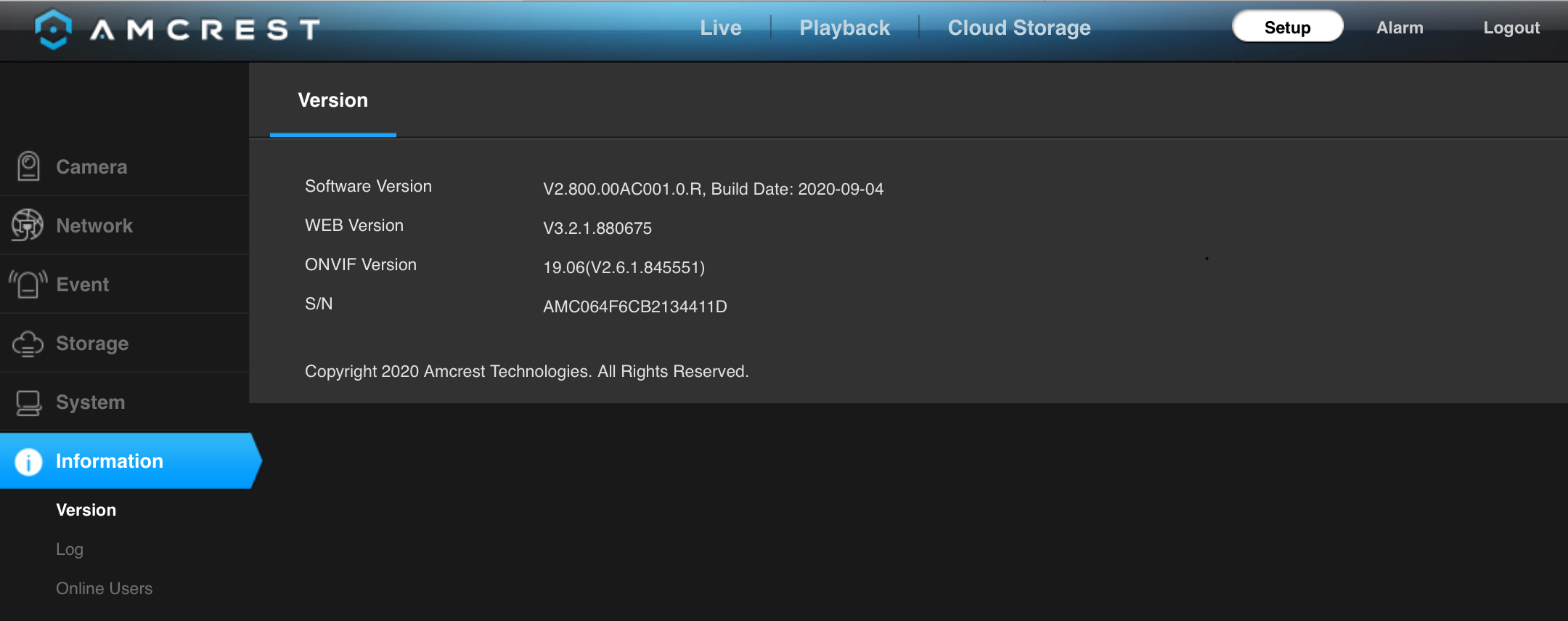Click the ONVIF version value 19.06(V2.6.1.845551)
The height and width of the screenshot is (621, 1568).
coord(624,267)
